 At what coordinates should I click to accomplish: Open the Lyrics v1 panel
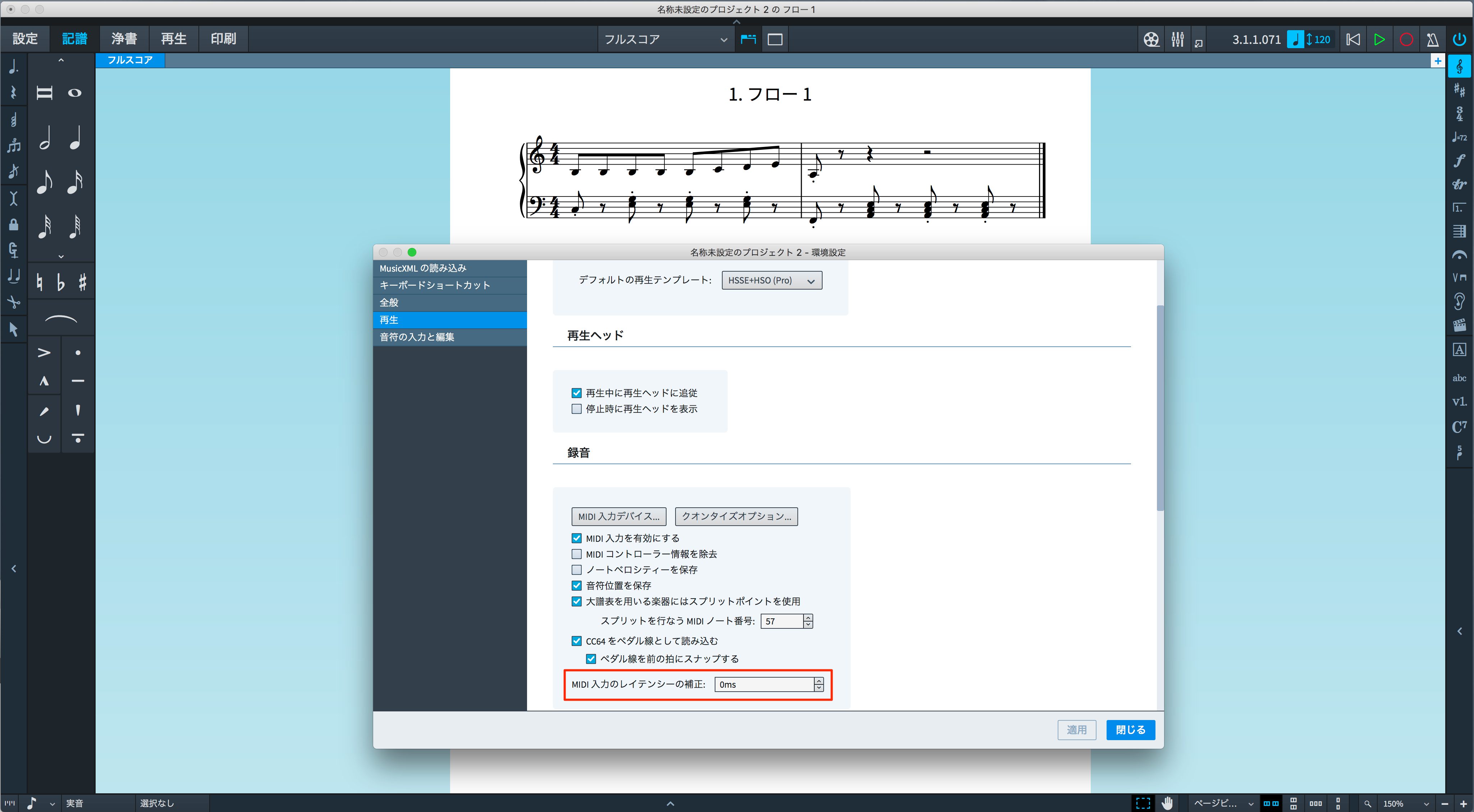click(1460, 401)
